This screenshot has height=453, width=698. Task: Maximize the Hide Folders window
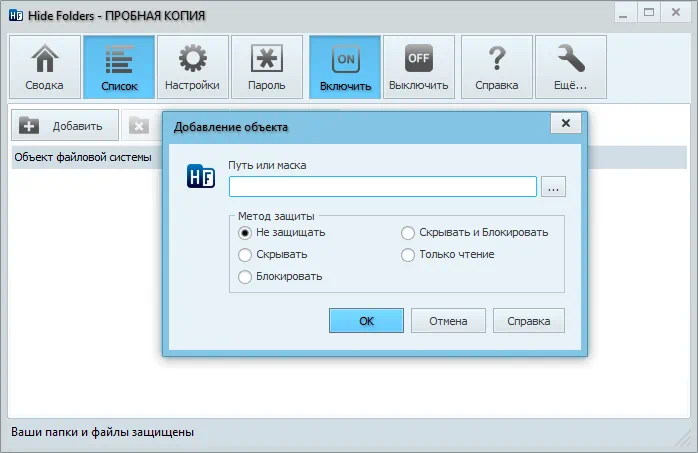coord(649,13)
